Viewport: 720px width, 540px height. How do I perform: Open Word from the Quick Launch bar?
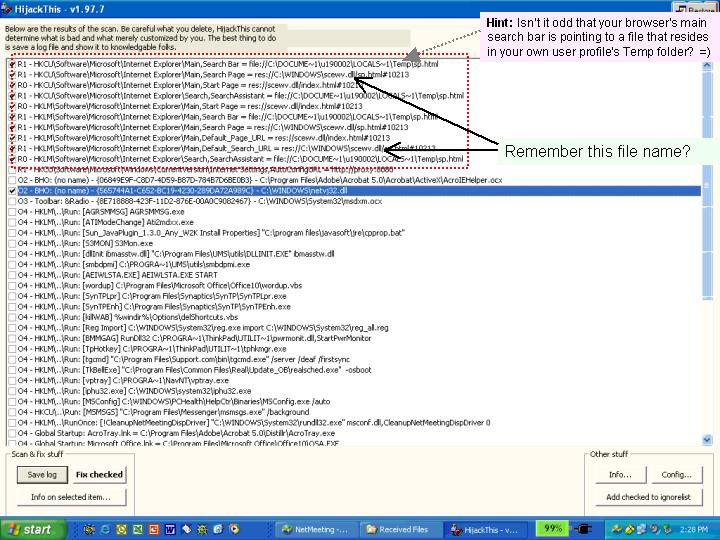pyautogui.click(x=170, y=529)
